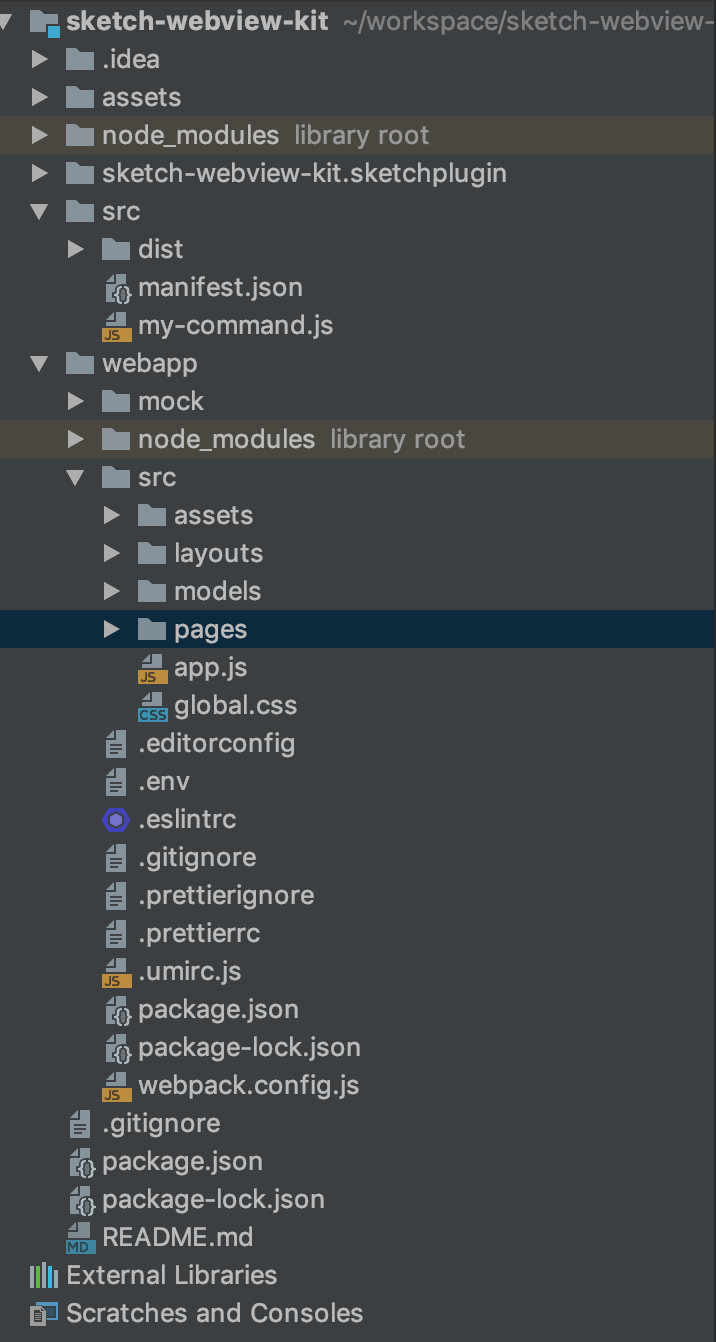Screen dimensions: 716x1342
Task: Expand the models folder arrow
Action: [112, 591]
